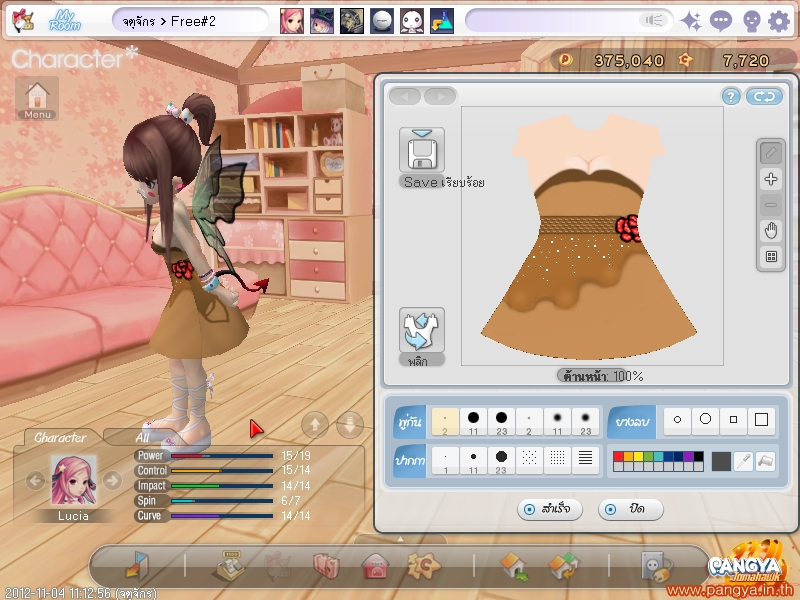Viewport: 800px width, 600px height.
Task: Open the star puzzle piece icon
Action: click(423, 566)
